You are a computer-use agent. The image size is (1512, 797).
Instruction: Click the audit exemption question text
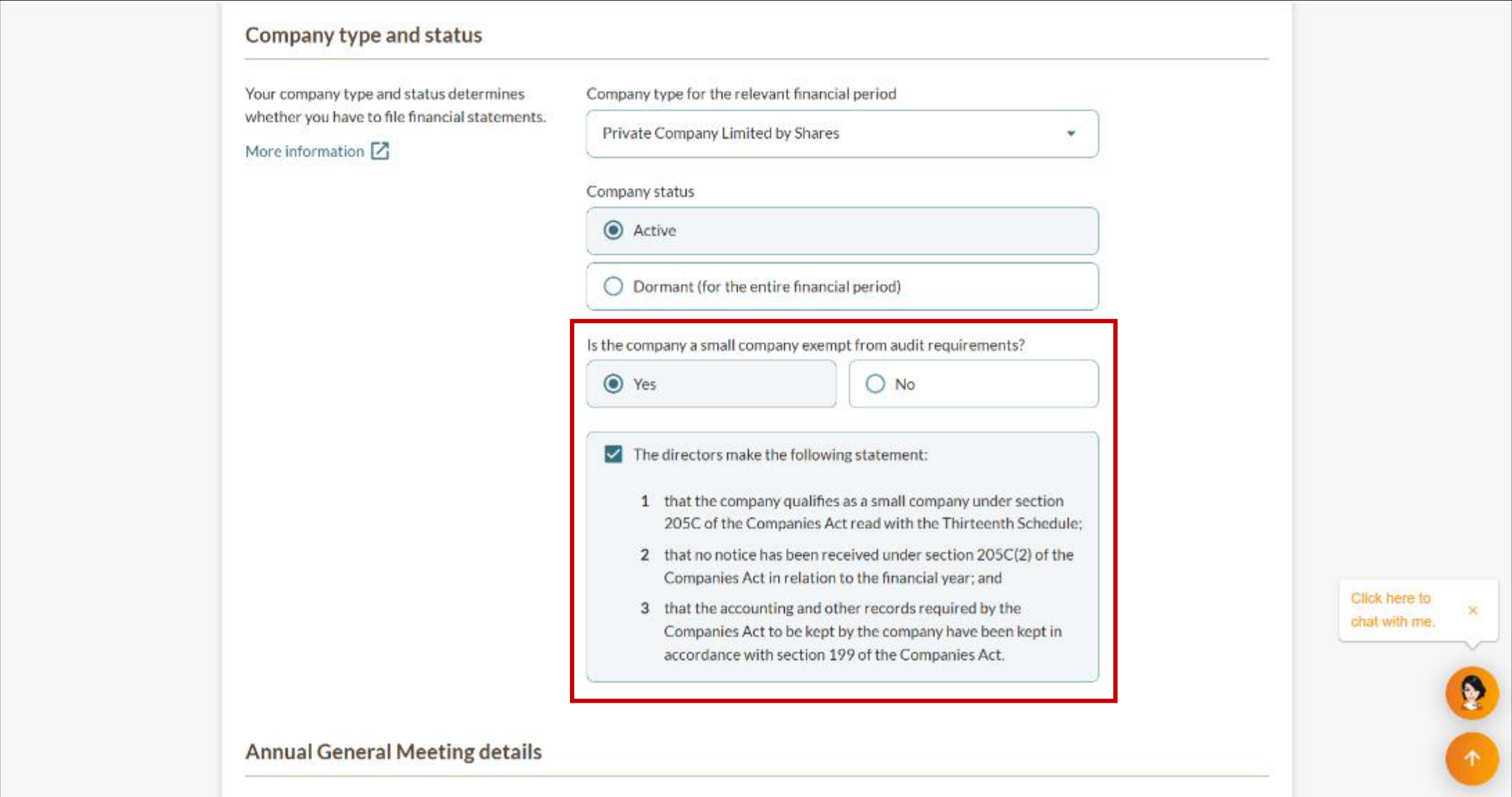pyautogui.click(x=806, y=345)
